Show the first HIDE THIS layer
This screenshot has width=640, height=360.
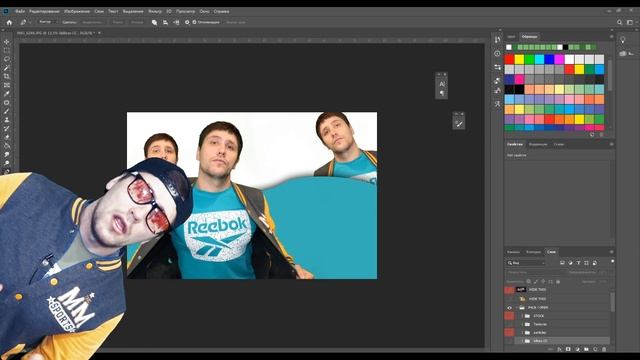509,290
